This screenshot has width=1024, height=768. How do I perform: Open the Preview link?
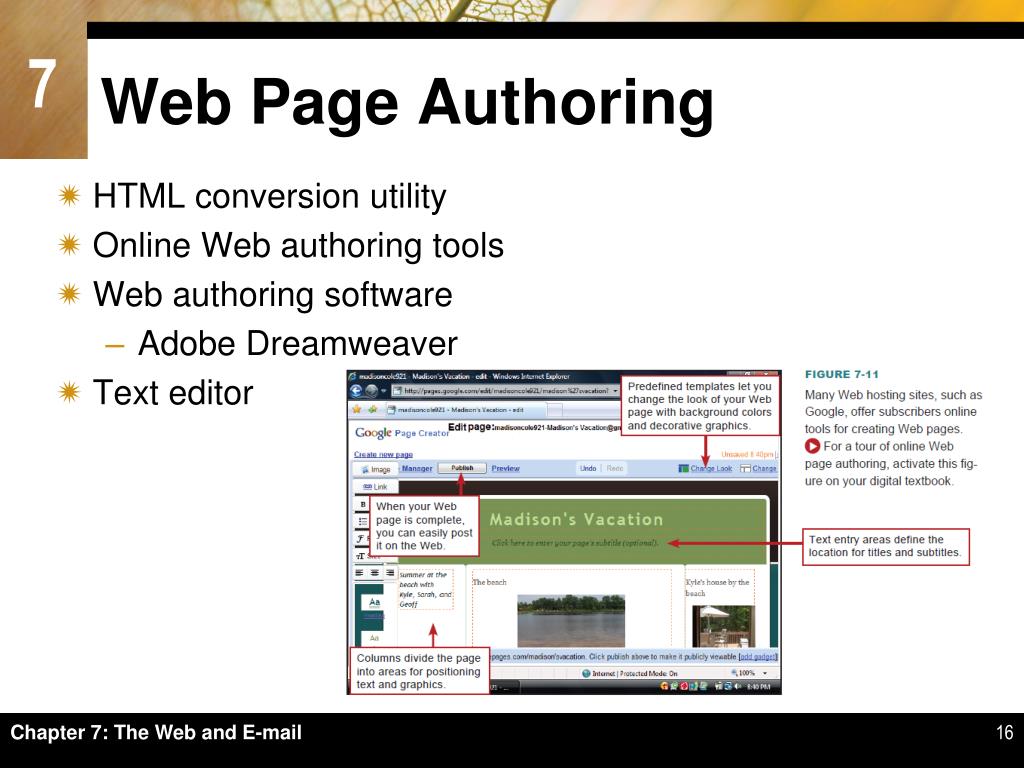point(505,468)
